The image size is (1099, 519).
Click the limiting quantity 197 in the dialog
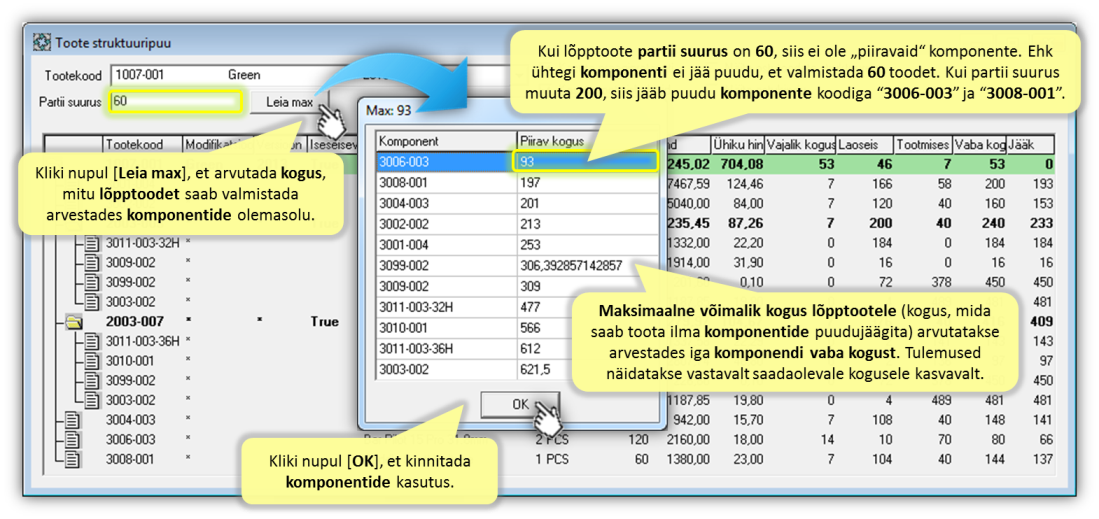point(530,182)
